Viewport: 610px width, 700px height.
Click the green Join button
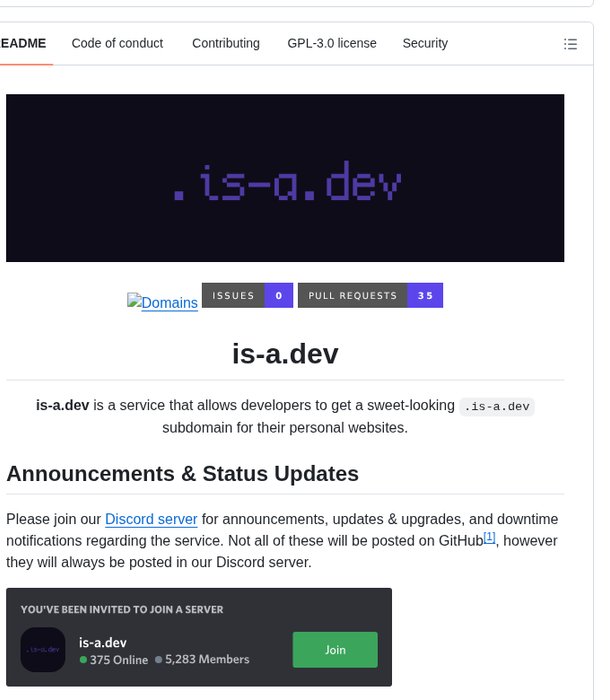tap(335, 650)
